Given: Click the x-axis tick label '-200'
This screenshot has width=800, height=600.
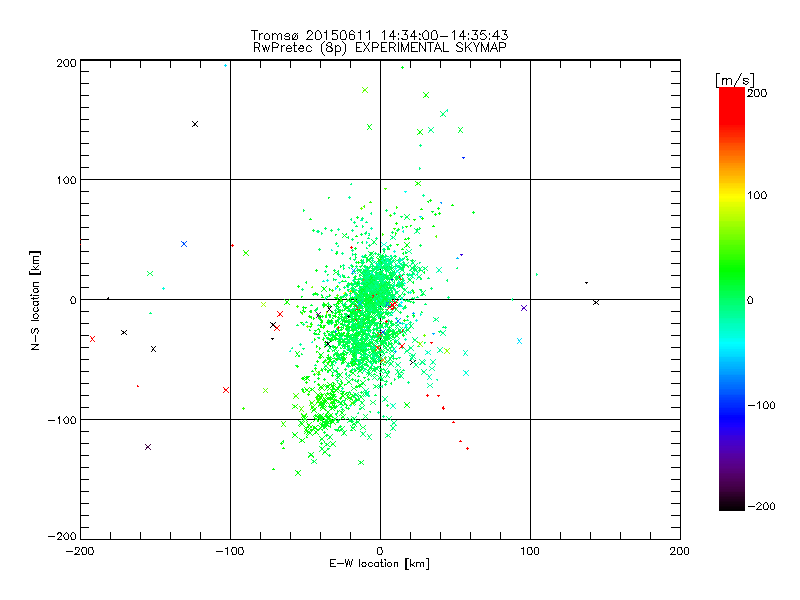Looking at the screenshot, I should coord(80,551).
